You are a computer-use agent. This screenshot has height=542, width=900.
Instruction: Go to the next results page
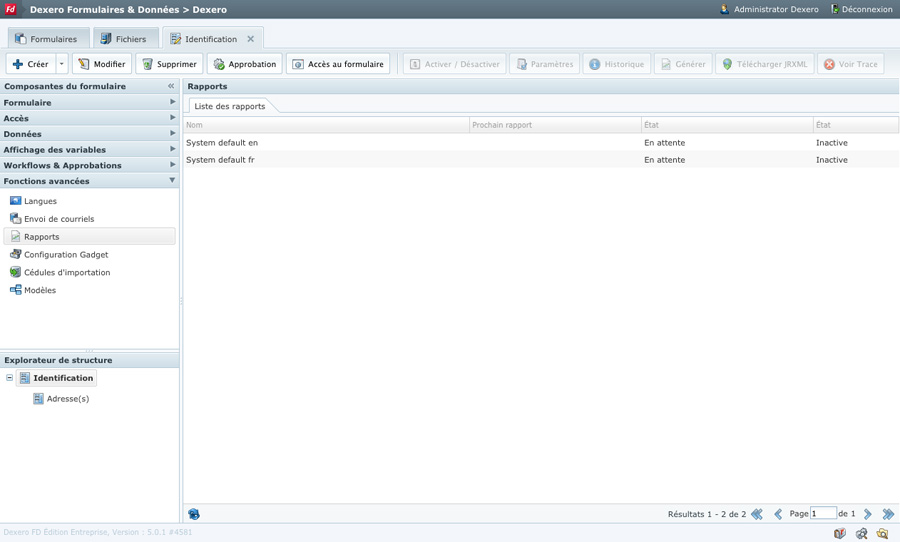[868, 514]
